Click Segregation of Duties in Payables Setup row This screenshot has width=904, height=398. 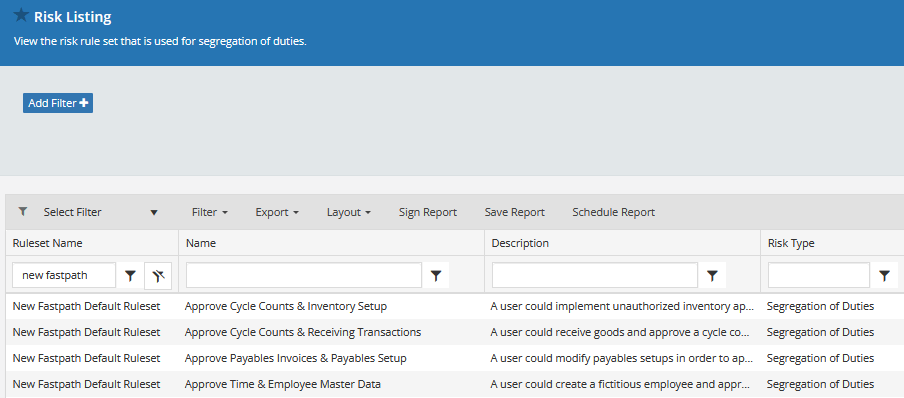point(820,358)
